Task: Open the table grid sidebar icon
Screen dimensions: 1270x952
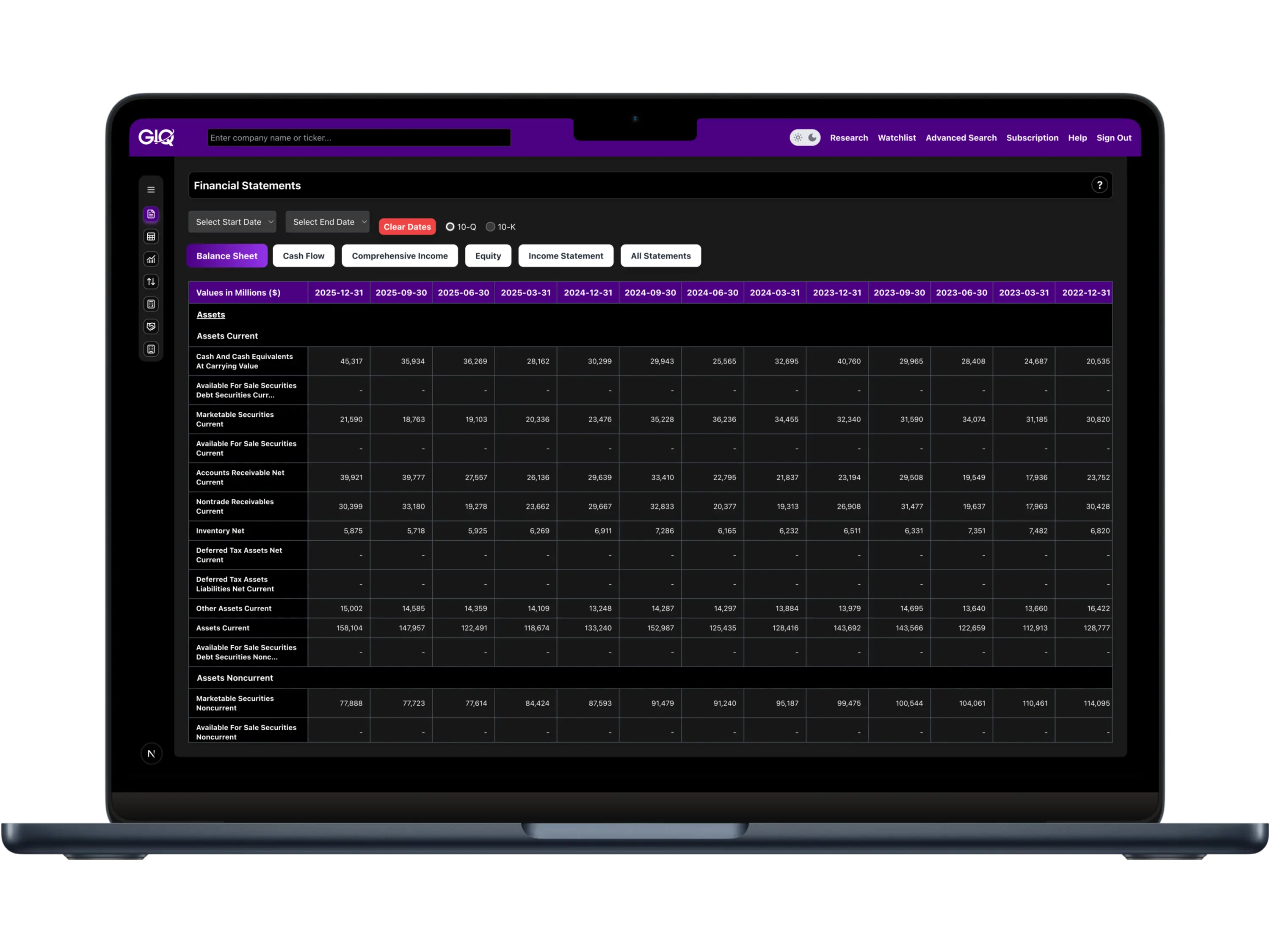Action: tap(151, 237)
